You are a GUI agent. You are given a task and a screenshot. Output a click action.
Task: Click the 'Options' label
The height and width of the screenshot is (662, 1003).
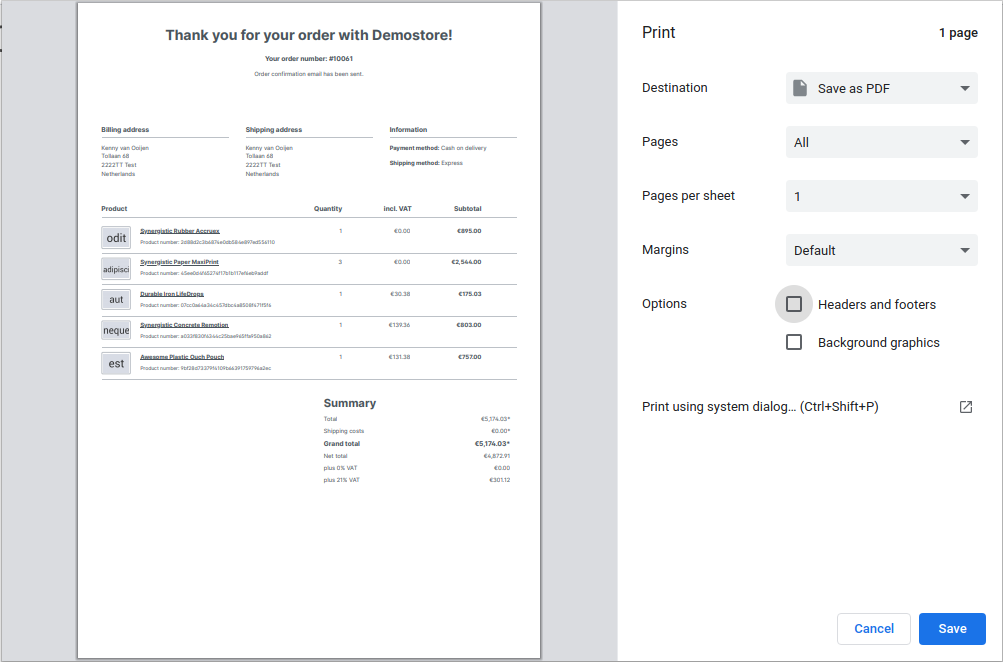point(665,304)
